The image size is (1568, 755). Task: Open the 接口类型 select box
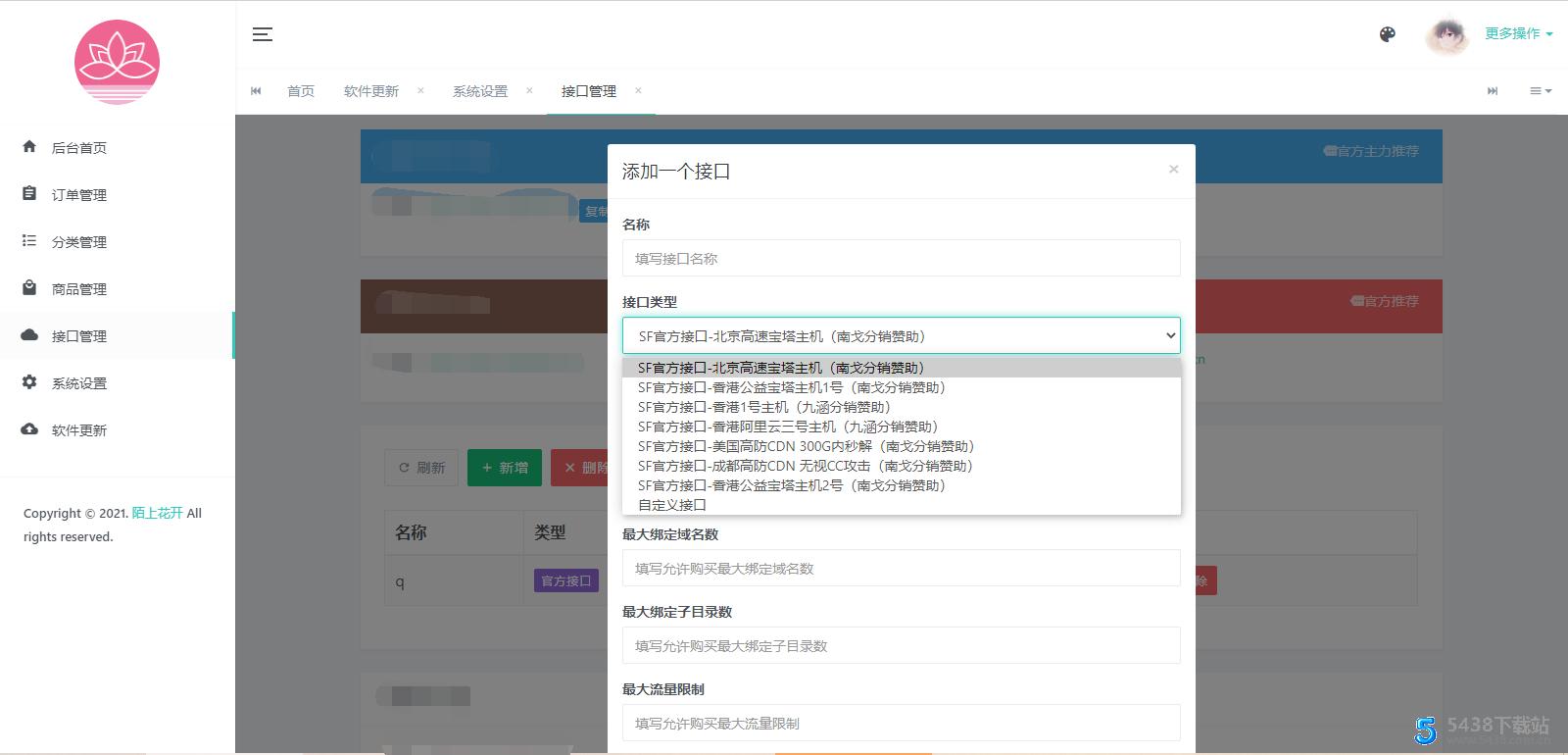[x=901, y=335]
